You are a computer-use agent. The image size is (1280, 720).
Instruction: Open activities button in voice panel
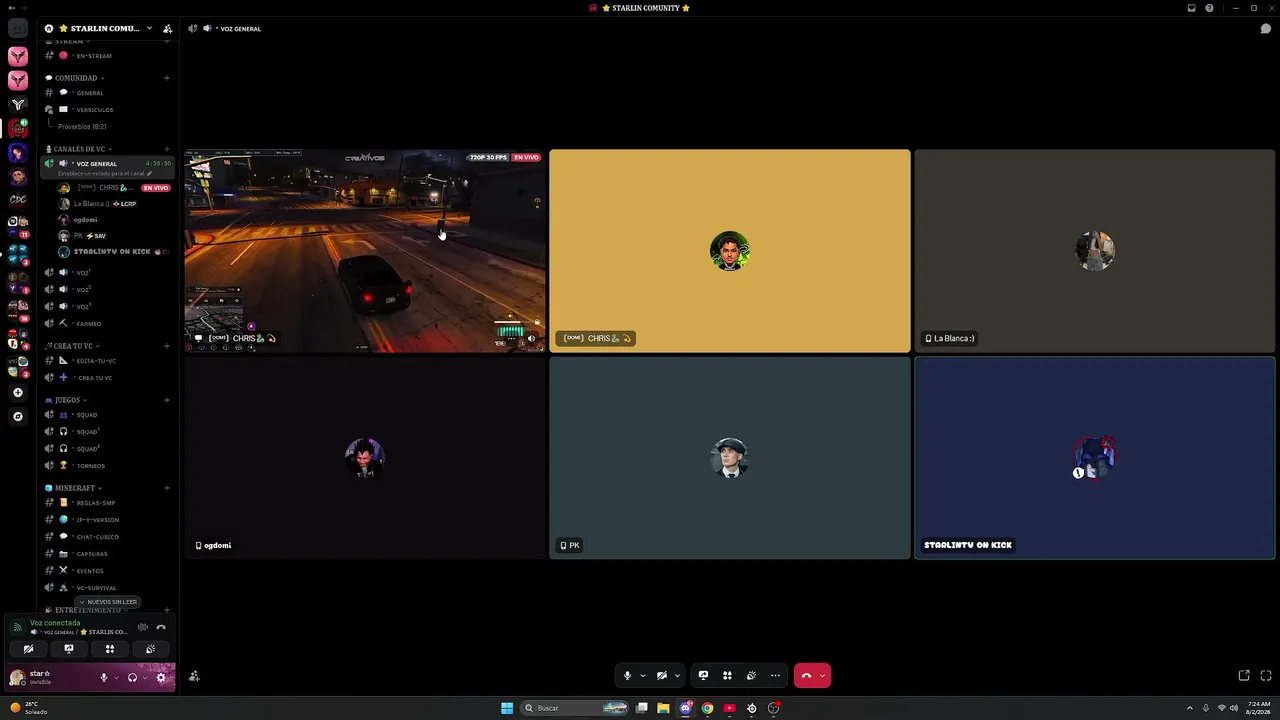[x=110, y=649]
